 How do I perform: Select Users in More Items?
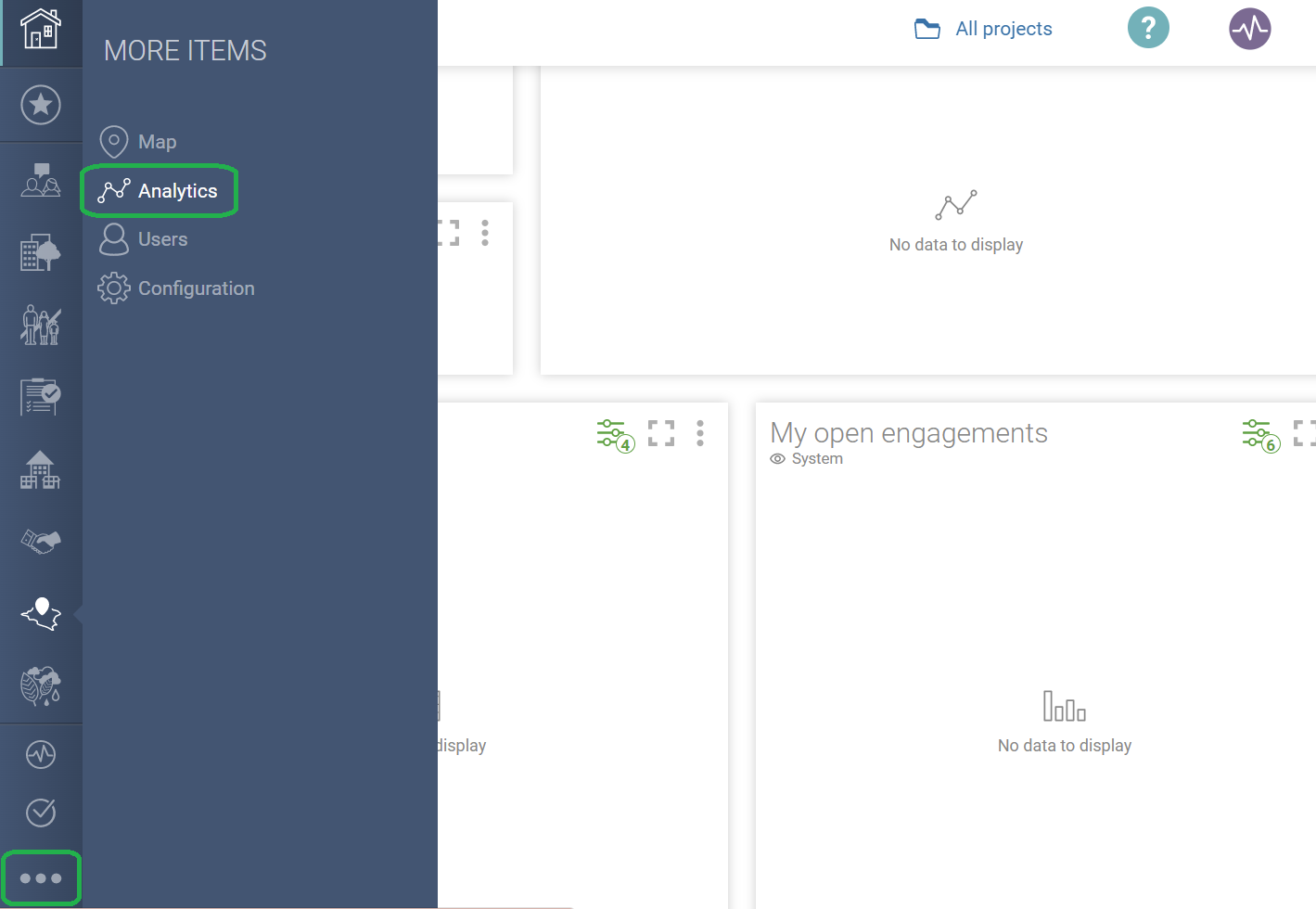point(144,239)
